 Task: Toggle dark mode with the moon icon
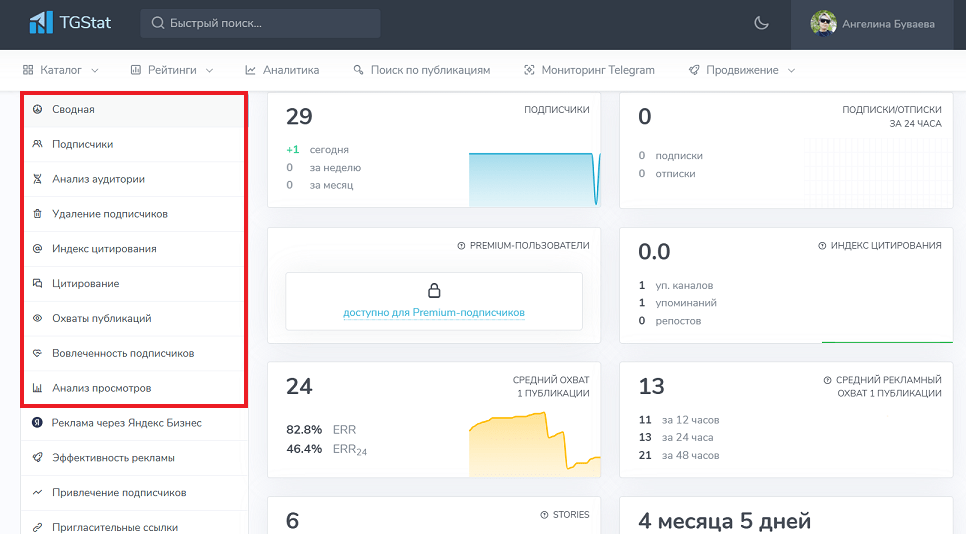point(761,24)
